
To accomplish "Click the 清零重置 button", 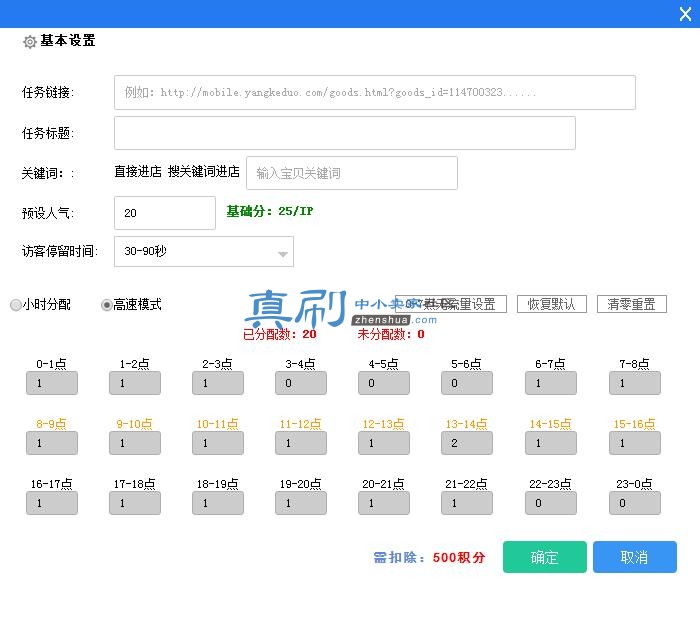I will point(632,304).
